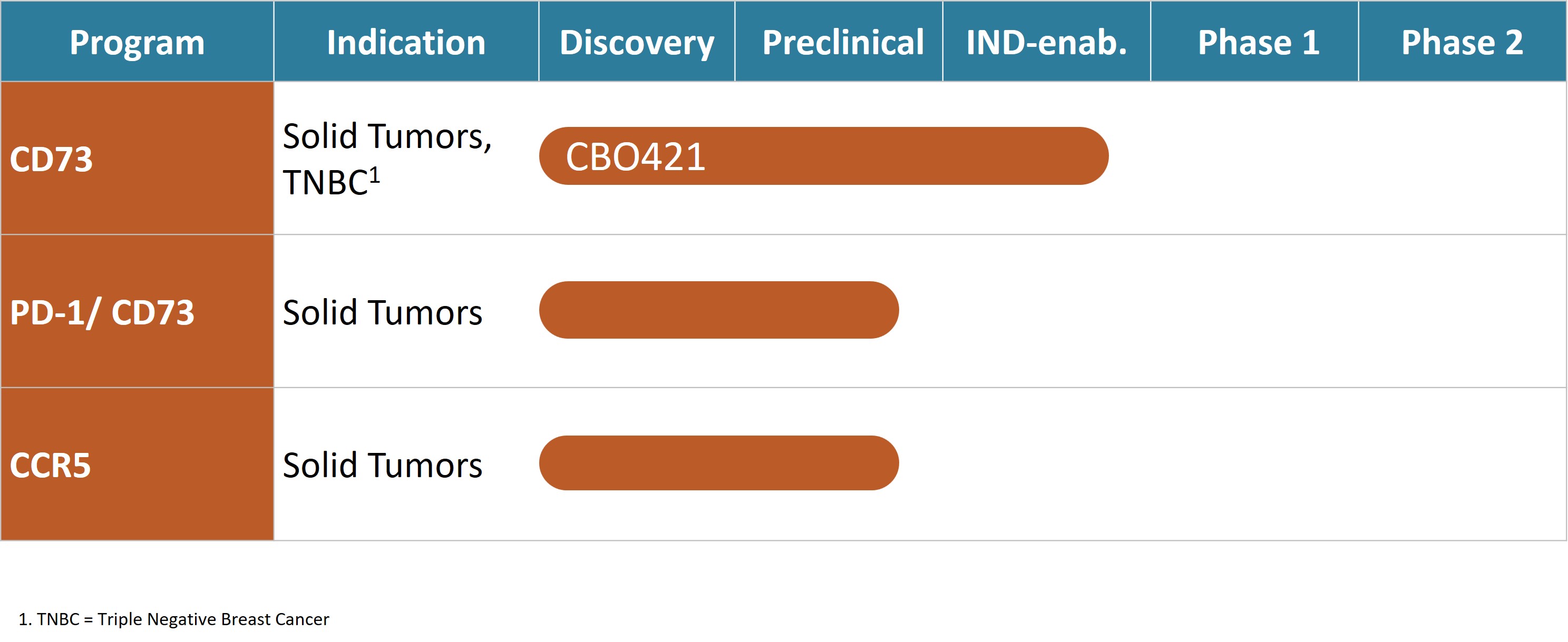The image size is (1568, 642).
Task: Click the Phase 2 header cell
Action: click(1462, 43)
